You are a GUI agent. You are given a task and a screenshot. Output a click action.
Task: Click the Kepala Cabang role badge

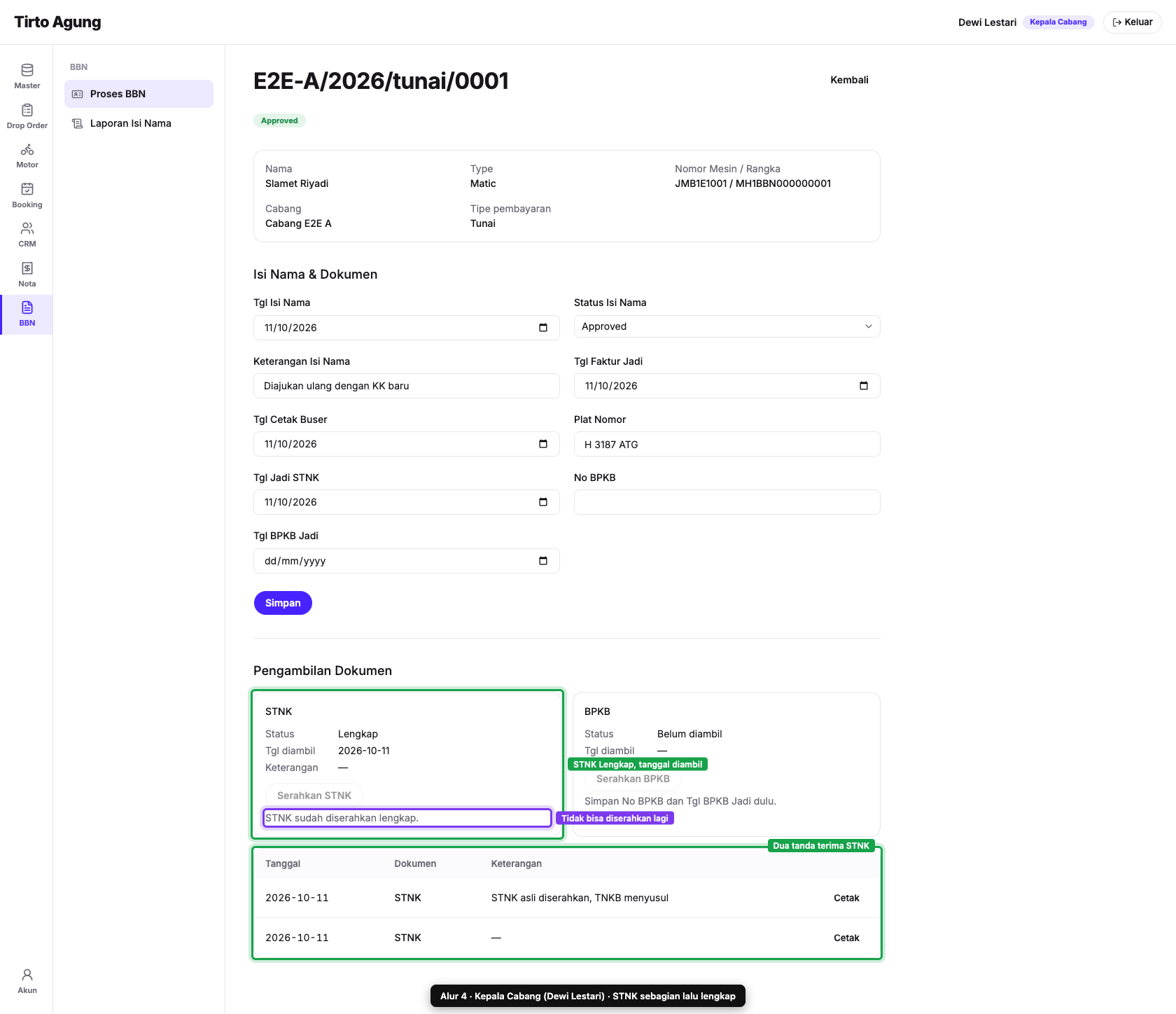(x=1058, y=22)
